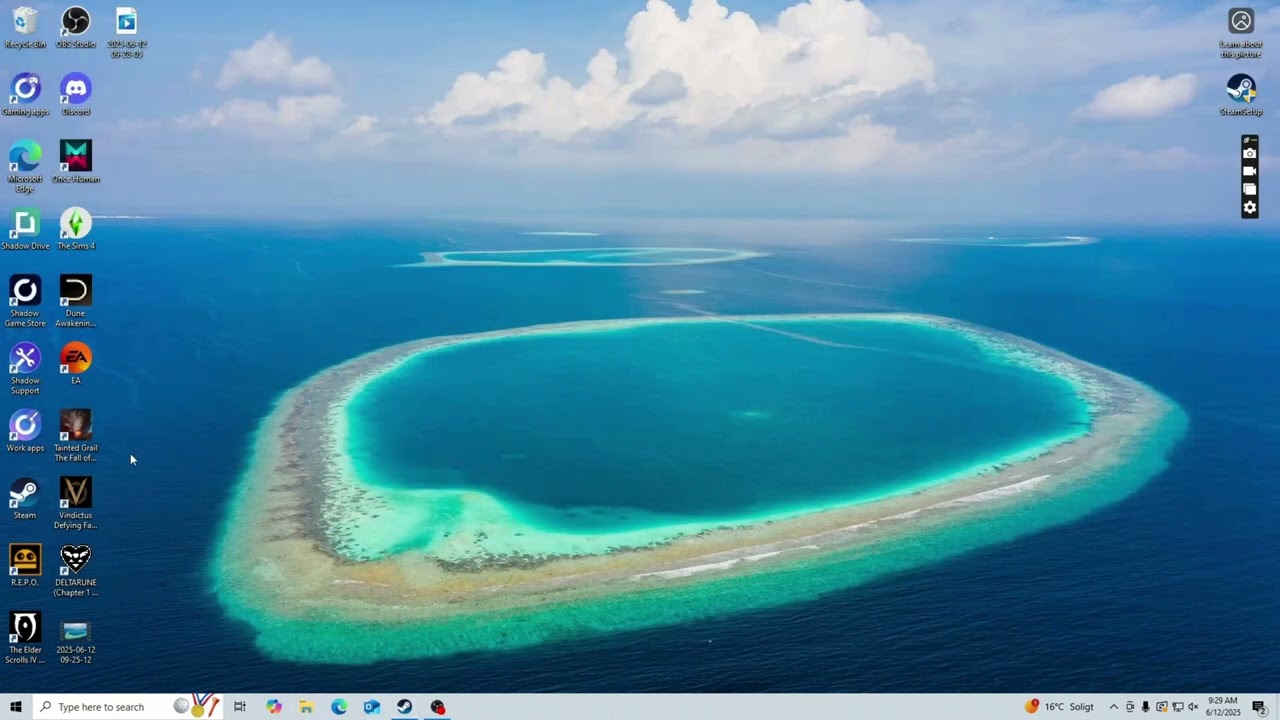Select the SteamSetup installer icon
The width and height of the screenshot is (1280, 720).
(x=1241, y=94)
